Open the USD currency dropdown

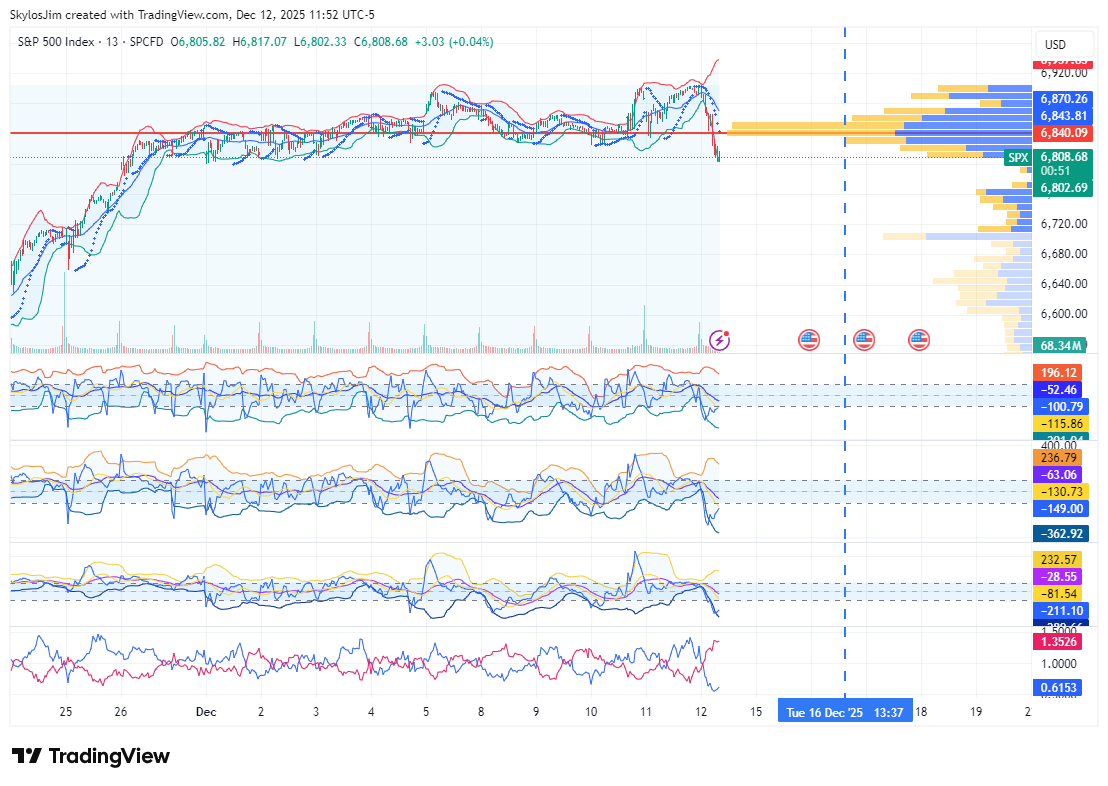click(1055, 45)
